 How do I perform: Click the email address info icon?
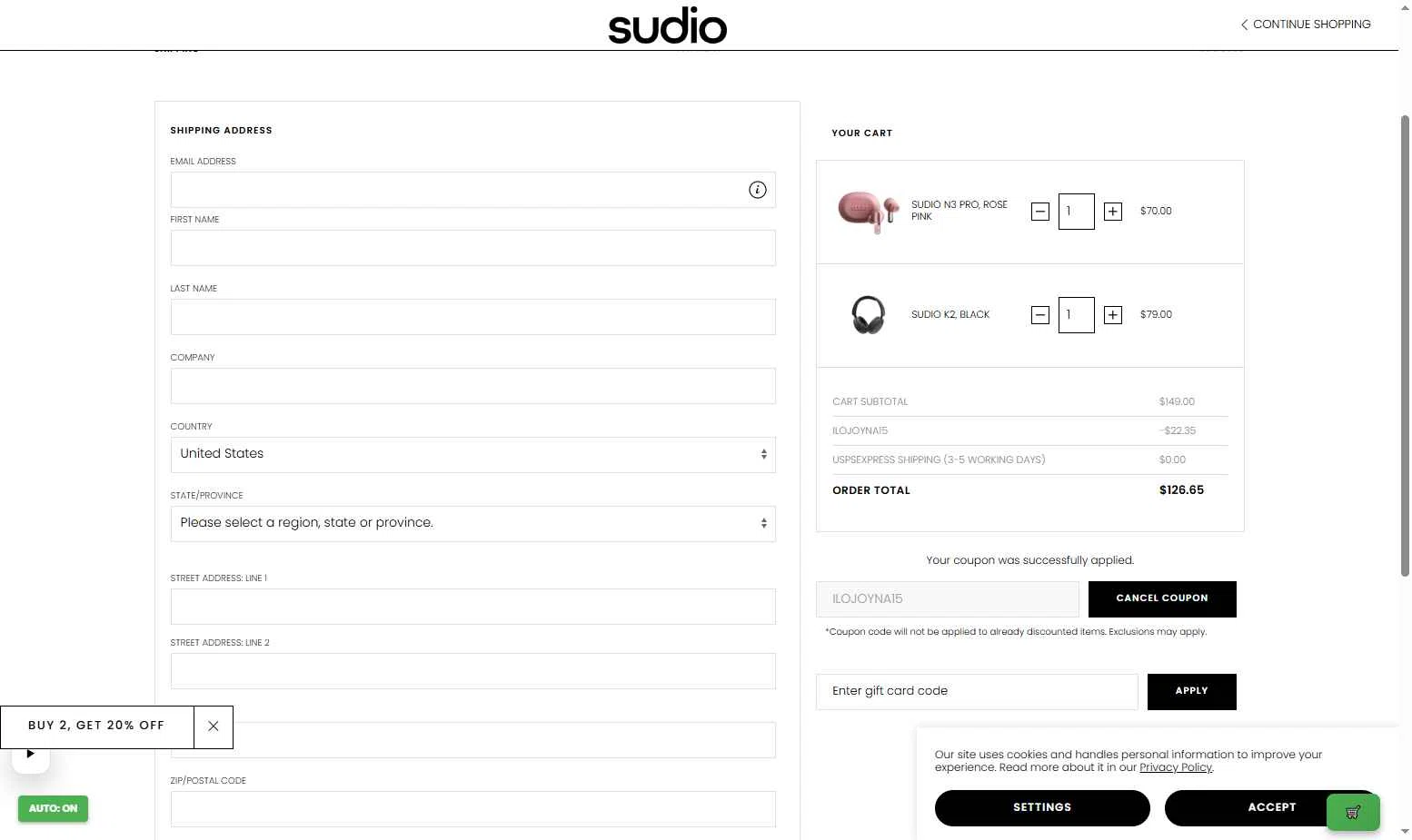pyautogui.click(x=757, y=190)
